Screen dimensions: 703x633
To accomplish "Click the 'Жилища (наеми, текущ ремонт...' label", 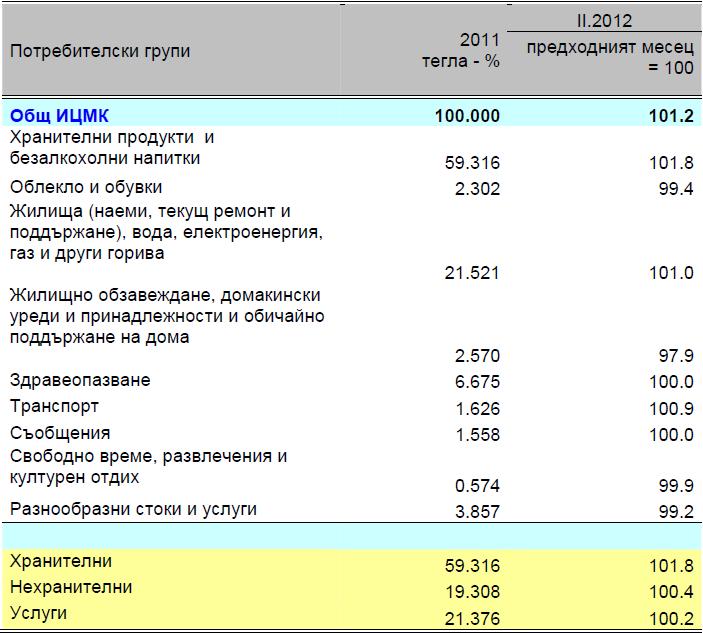I will click(166, 232).
